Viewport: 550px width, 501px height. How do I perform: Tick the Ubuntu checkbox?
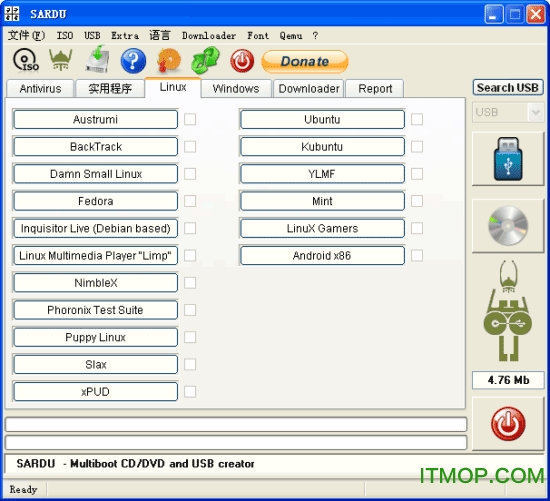[x=417, y=119]
